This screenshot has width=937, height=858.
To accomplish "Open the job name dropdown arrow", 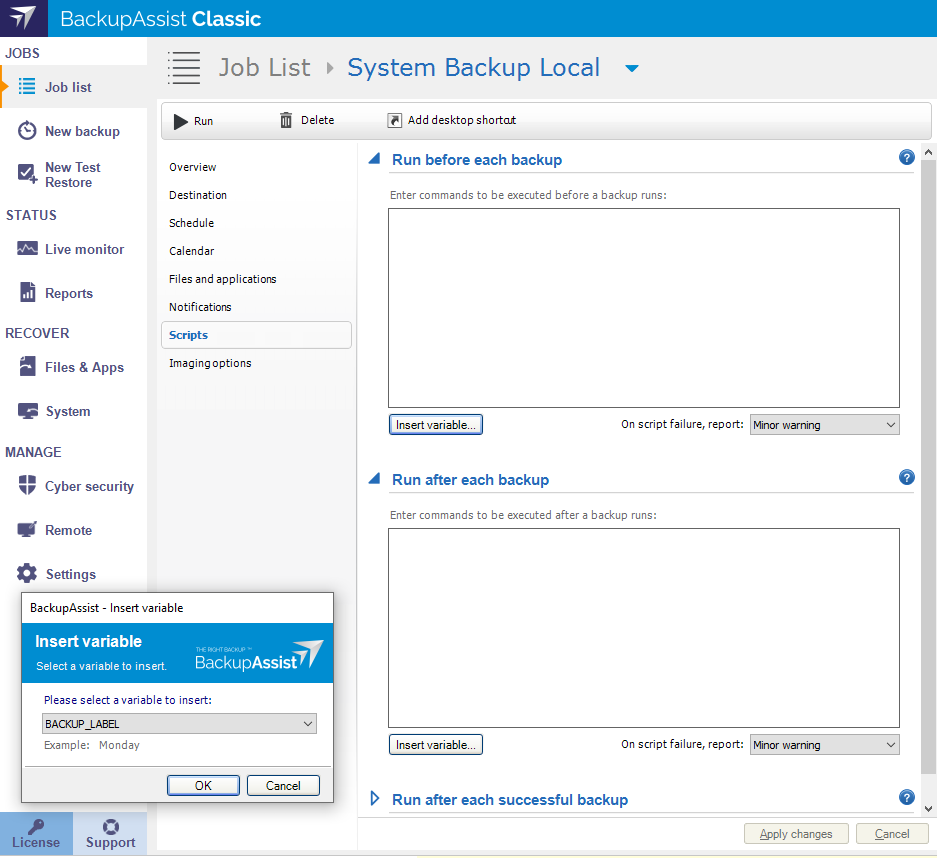I will pos(631,69).
